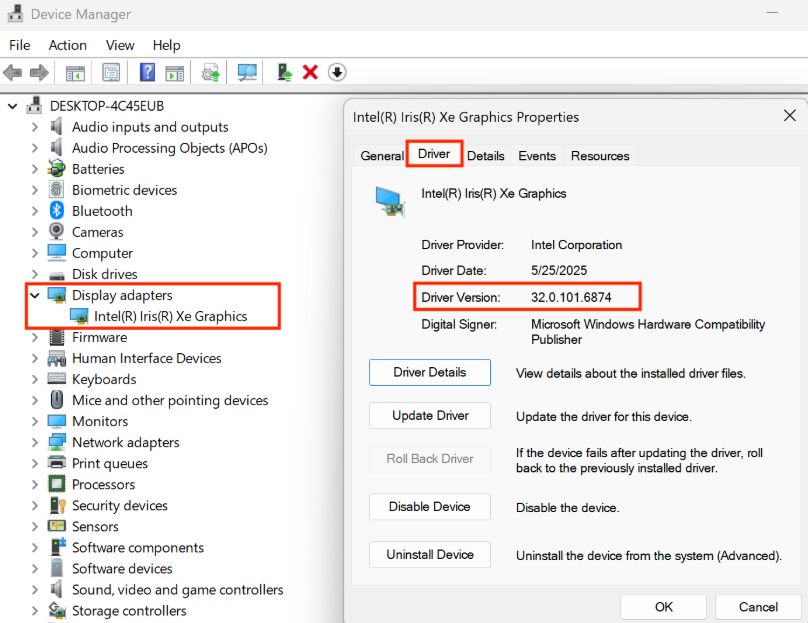
Task: Collapse the Display adapters category
Action: pyautogui.click(x=35, y=295)
